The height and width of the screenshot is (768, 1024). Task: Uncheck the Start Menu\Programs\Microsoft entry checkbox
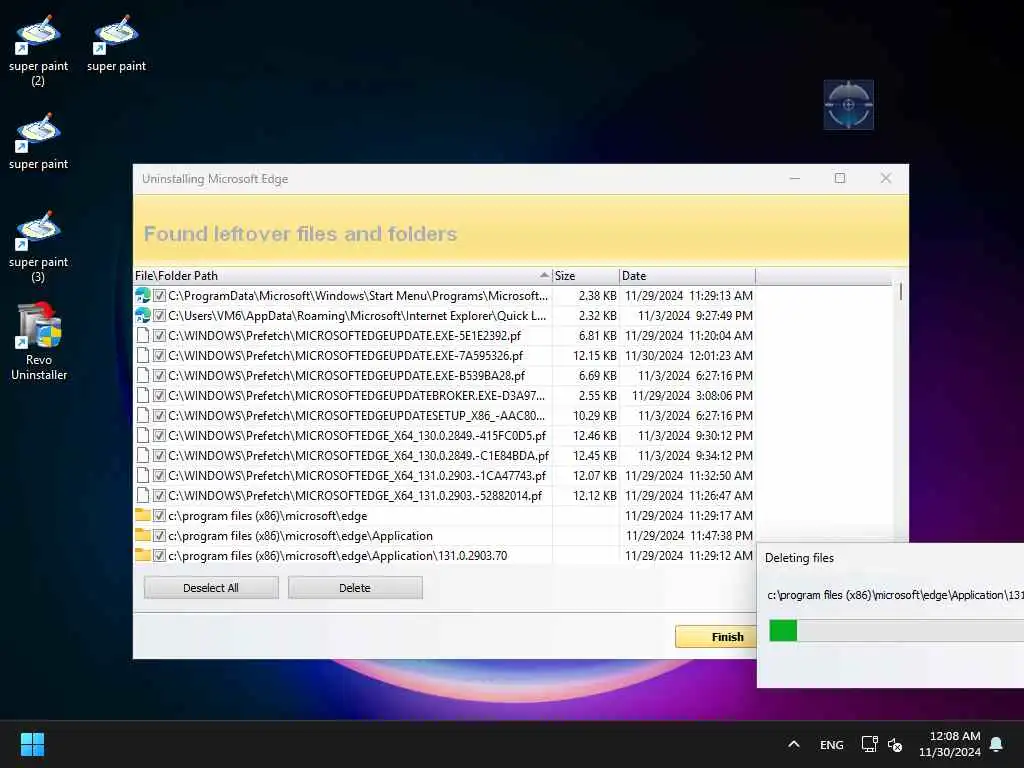[159, 296]
